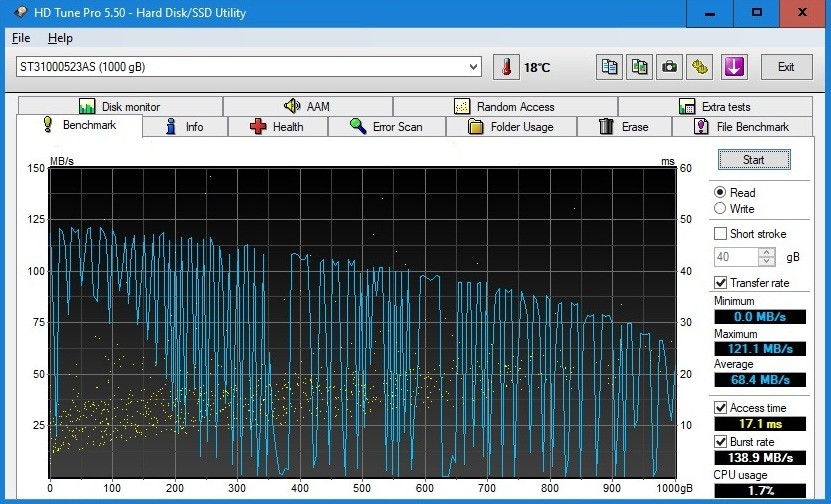Open the drive selection dropdown

(473, 67)
